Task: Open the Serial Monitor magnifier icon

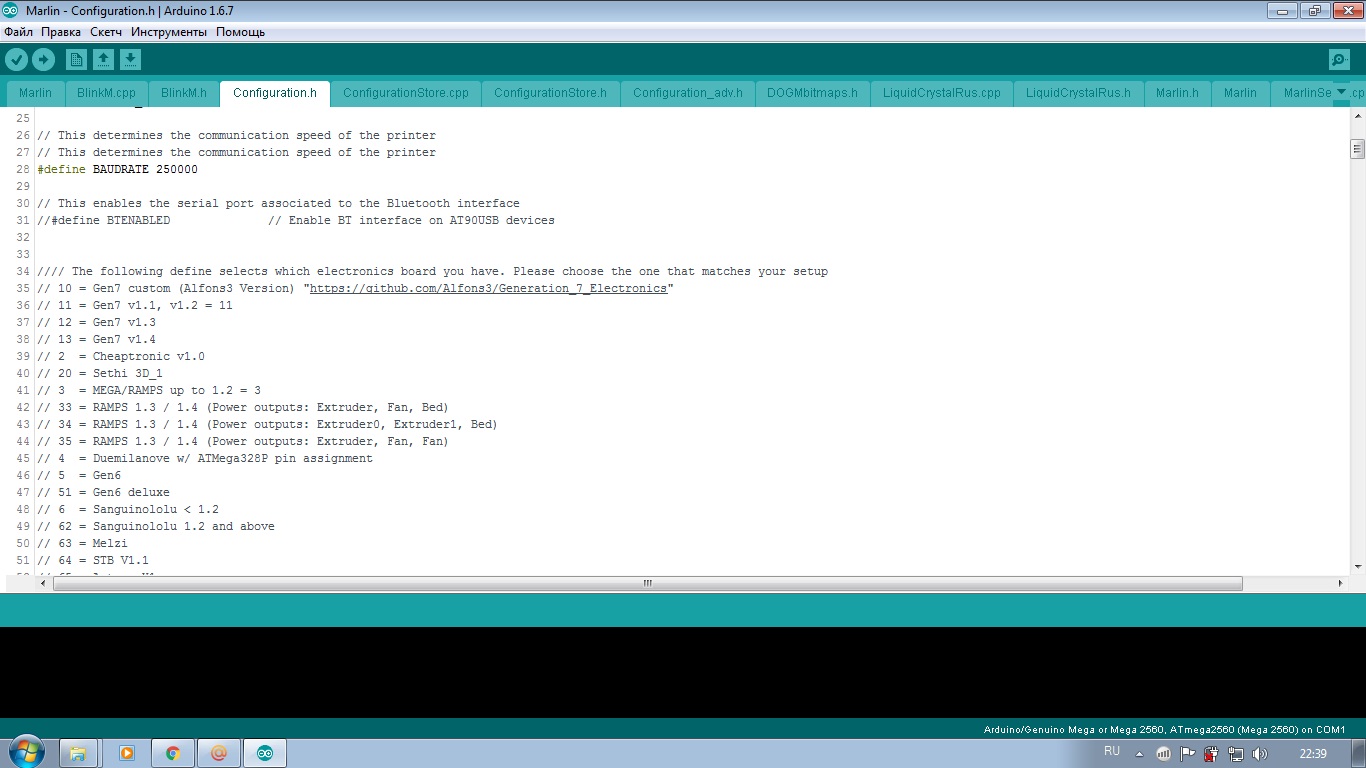Action: [x=1339, y=60]
